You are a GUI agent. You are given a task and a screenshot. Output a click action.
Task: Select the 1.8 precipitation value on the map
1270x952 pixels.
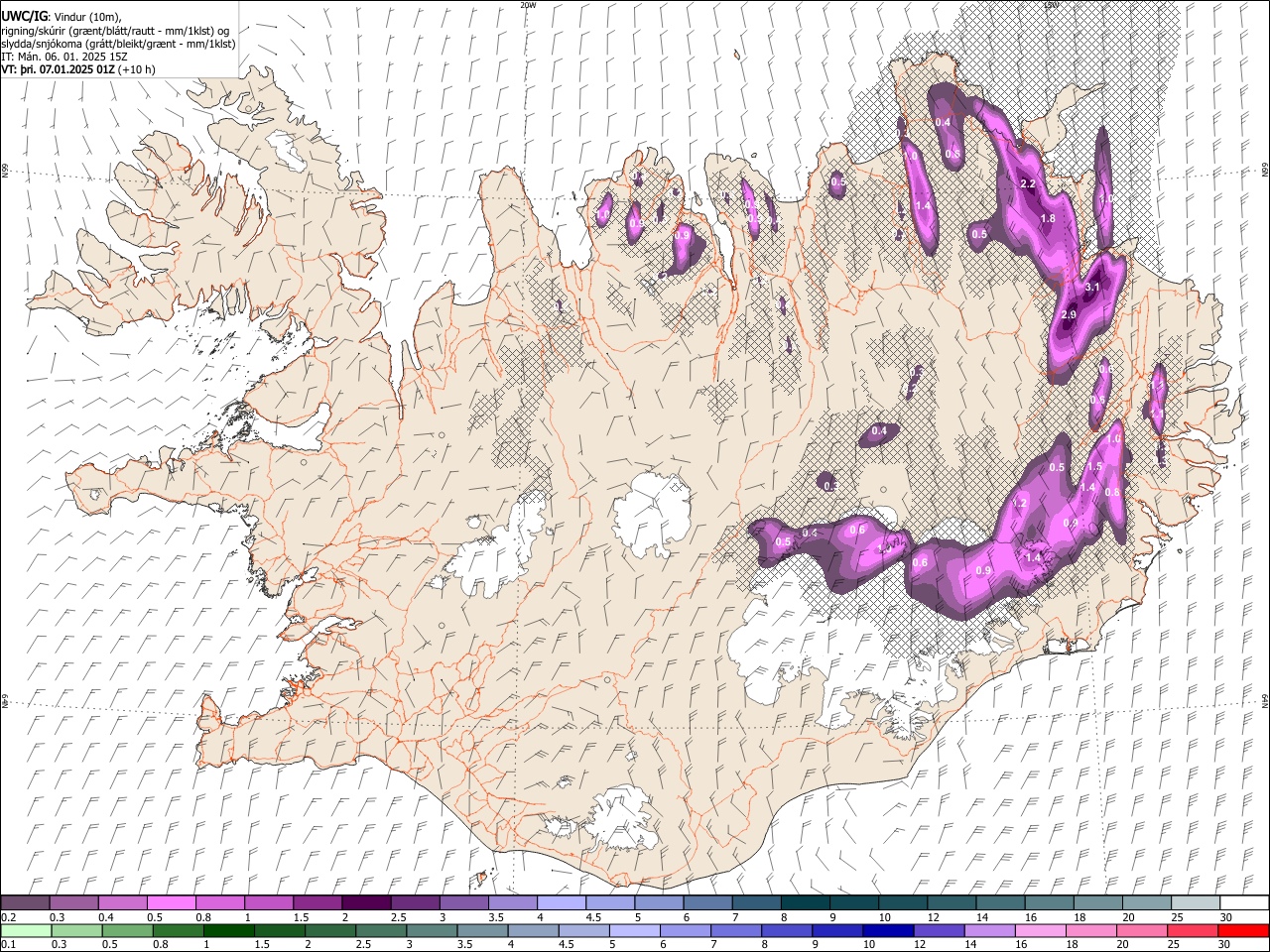click(x=1048, y=219)
